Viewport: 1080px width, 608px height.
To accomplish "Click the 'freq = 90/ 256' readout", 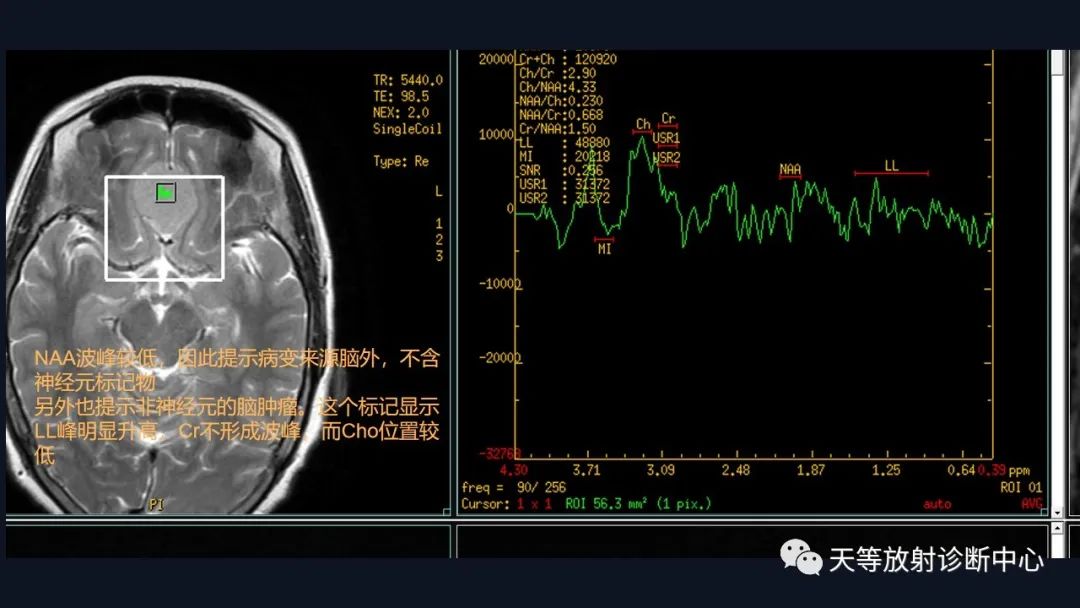I will 514,488.
